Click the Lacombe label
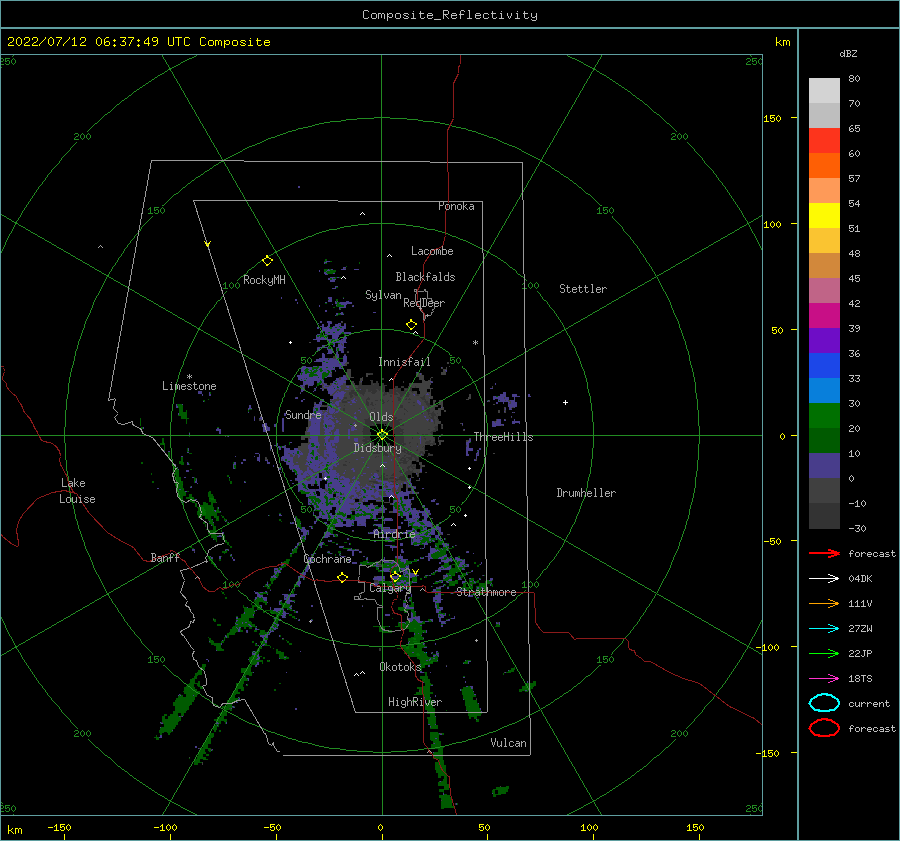Viewport: 900px width, 841px height. tap(432, 251)
